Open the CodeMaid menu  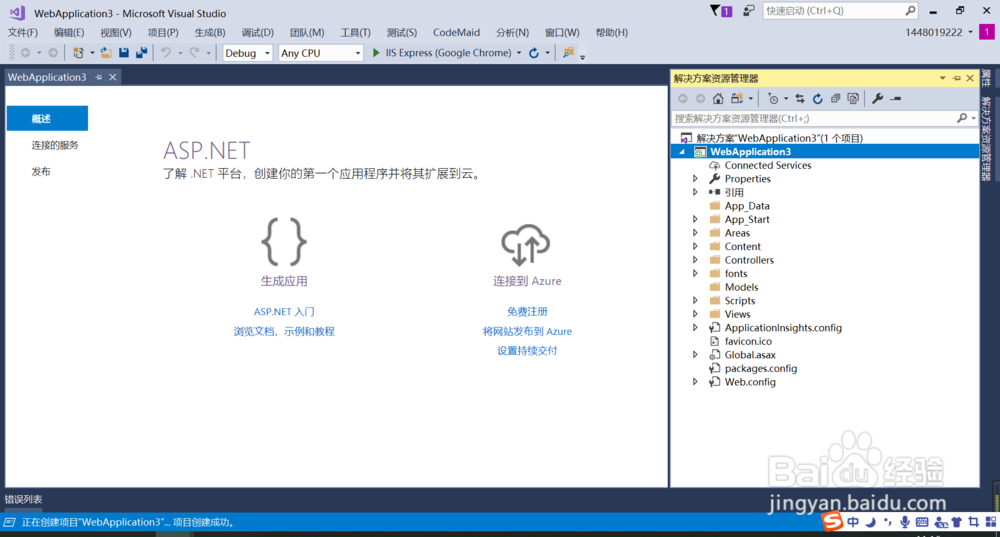click(456, 33)
